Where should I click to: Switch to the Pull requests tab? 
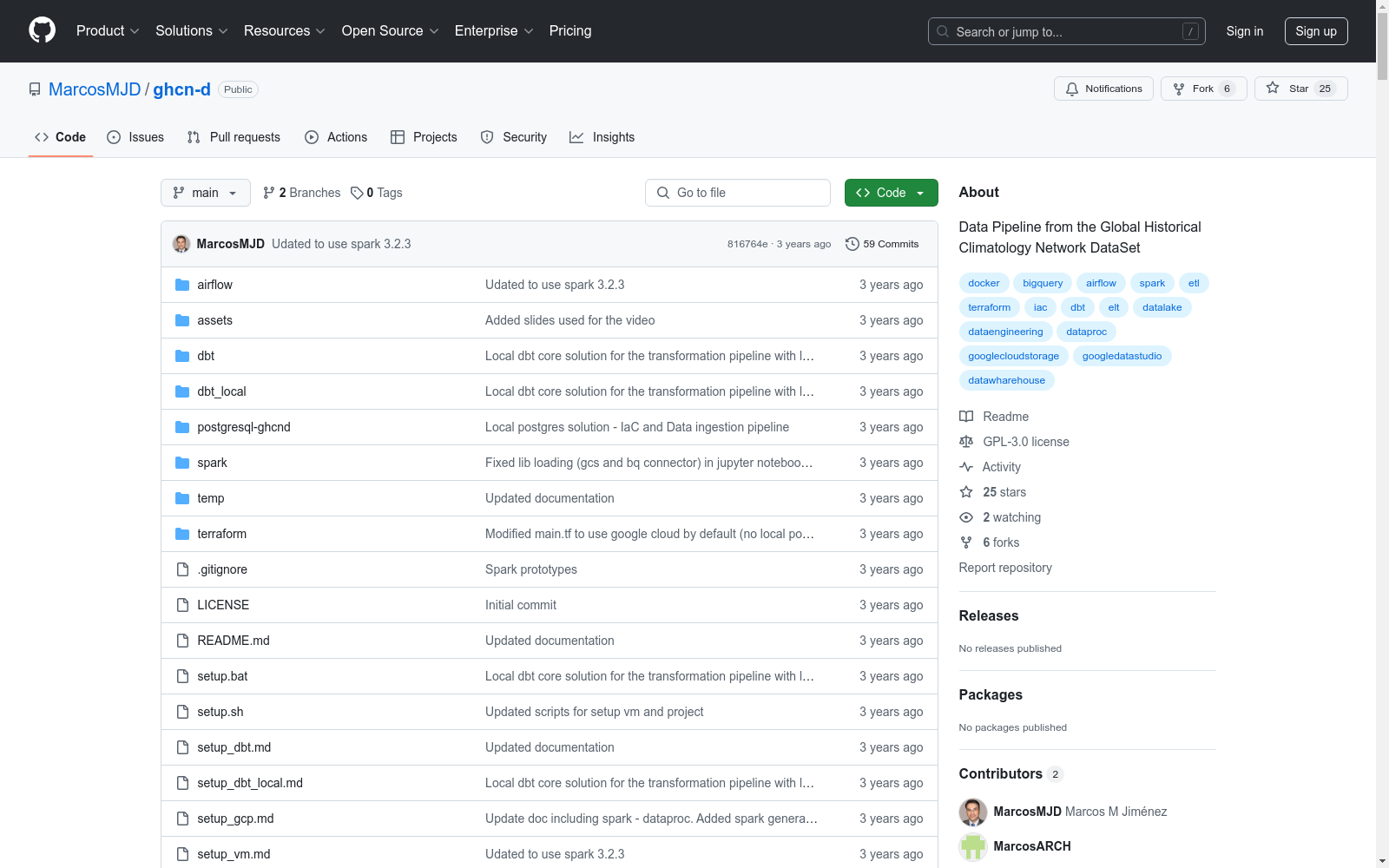(234, 137)
